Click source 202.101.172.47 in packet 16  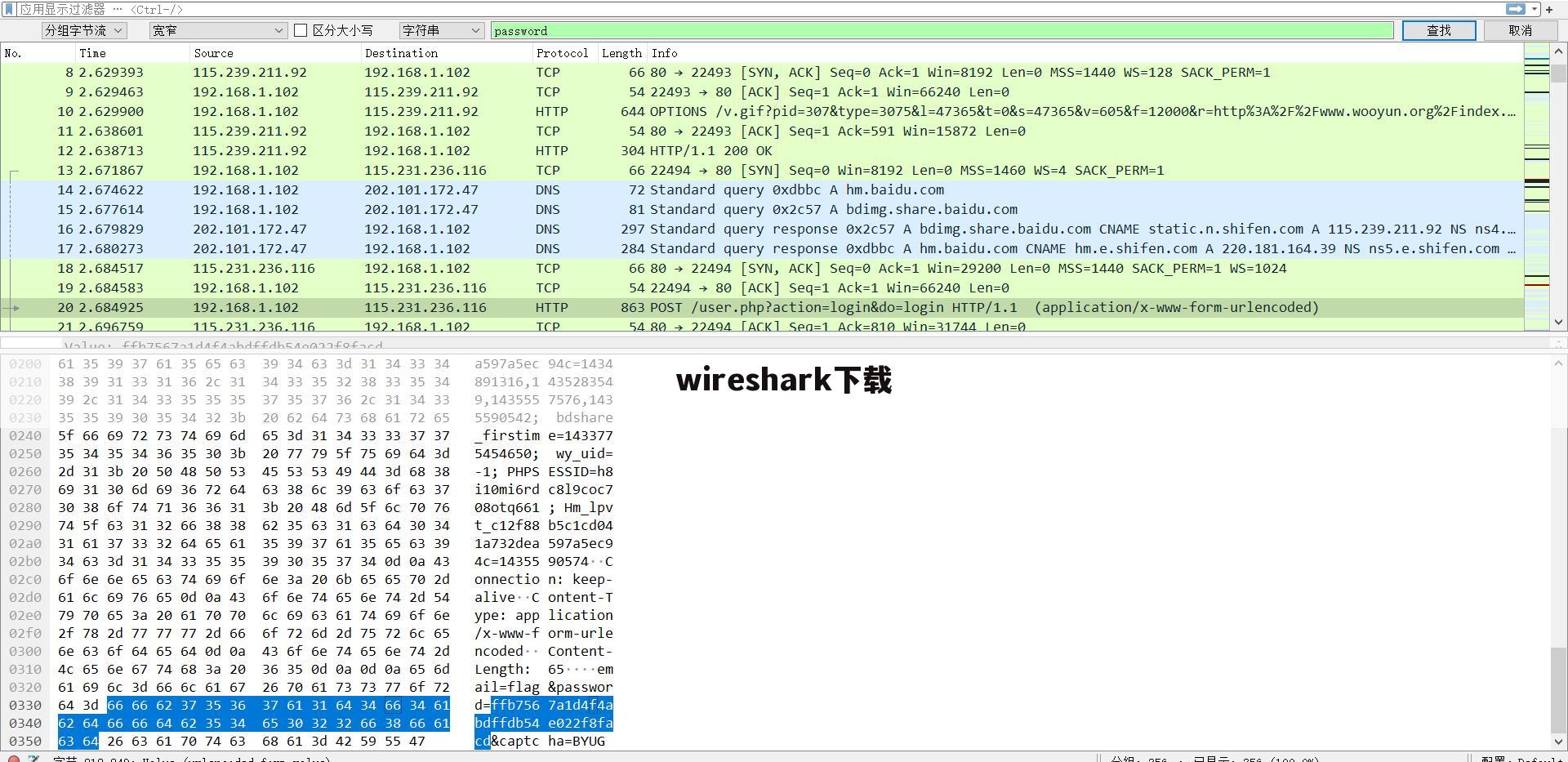250,229
